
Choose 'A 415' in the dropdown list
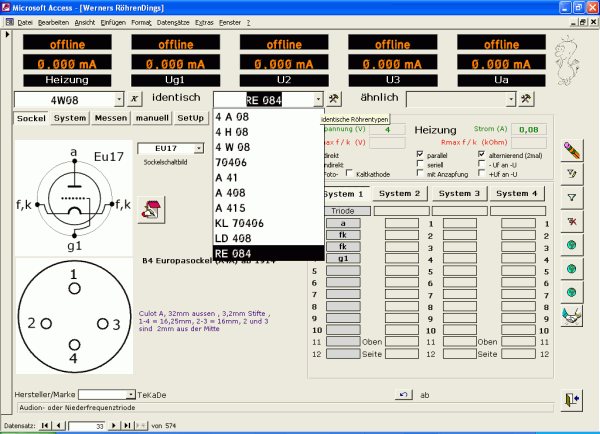point(268,208)
